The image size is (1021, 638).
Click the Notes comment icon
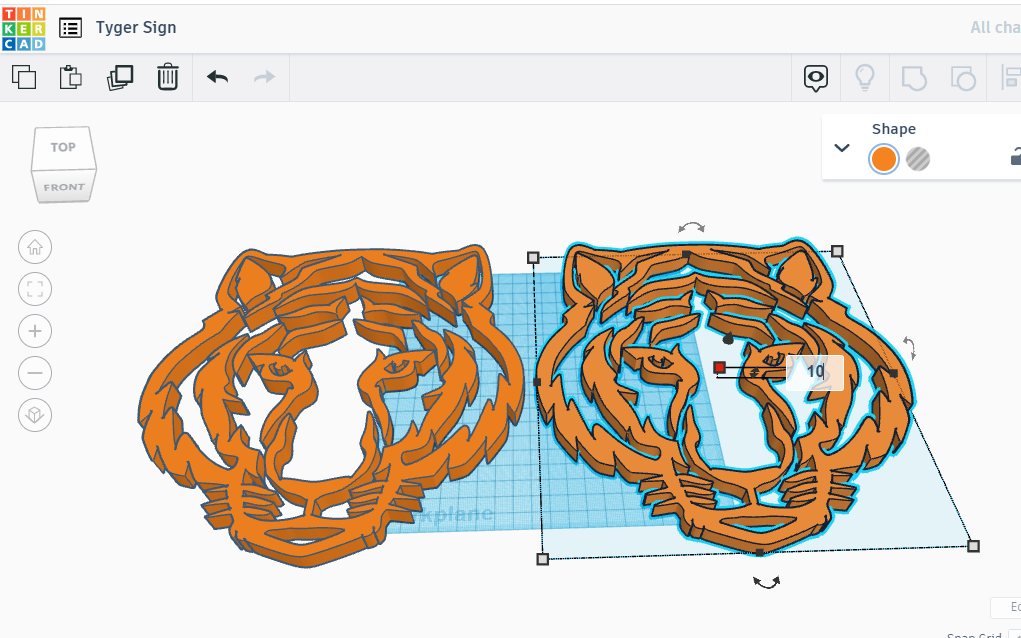click(816, 77)
